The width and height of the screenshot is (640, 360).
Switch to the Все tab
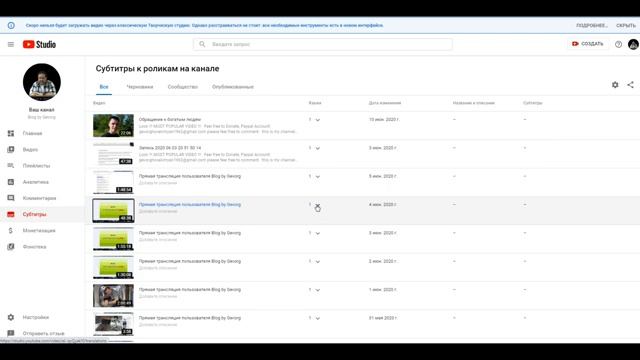point(104,87)
